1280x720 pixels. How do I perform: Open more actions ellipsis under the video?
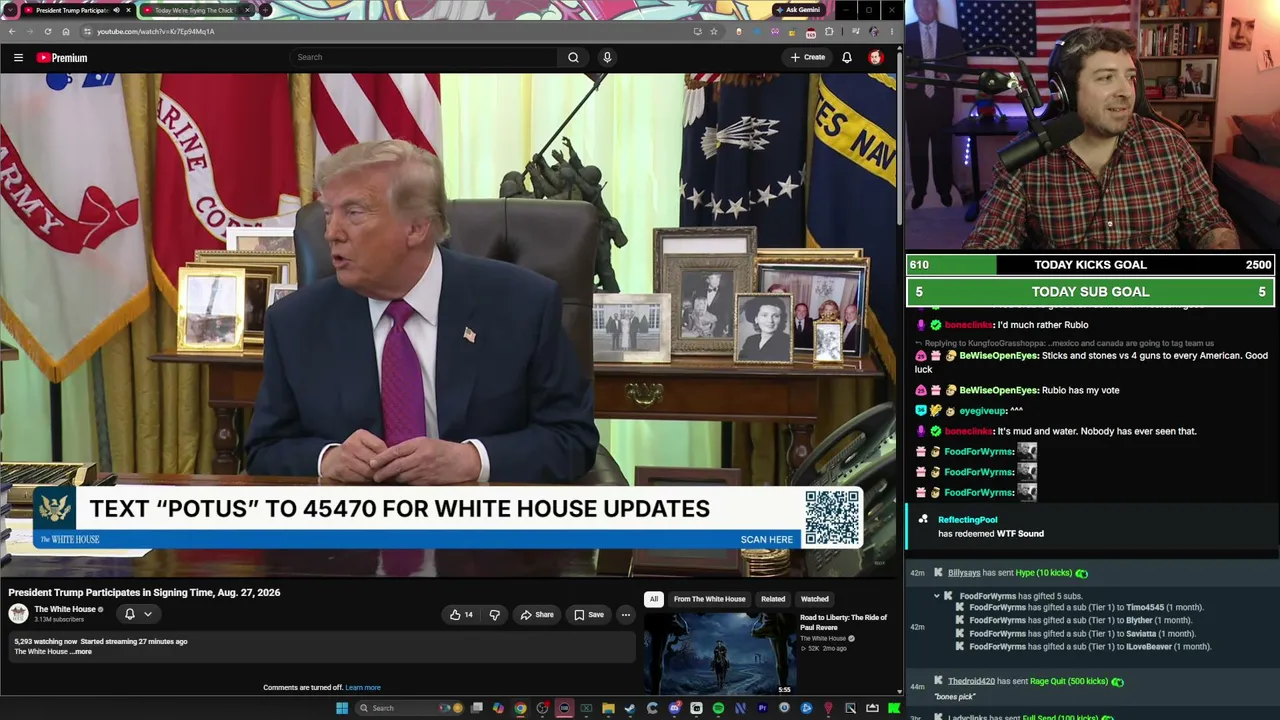pos(625,615)
